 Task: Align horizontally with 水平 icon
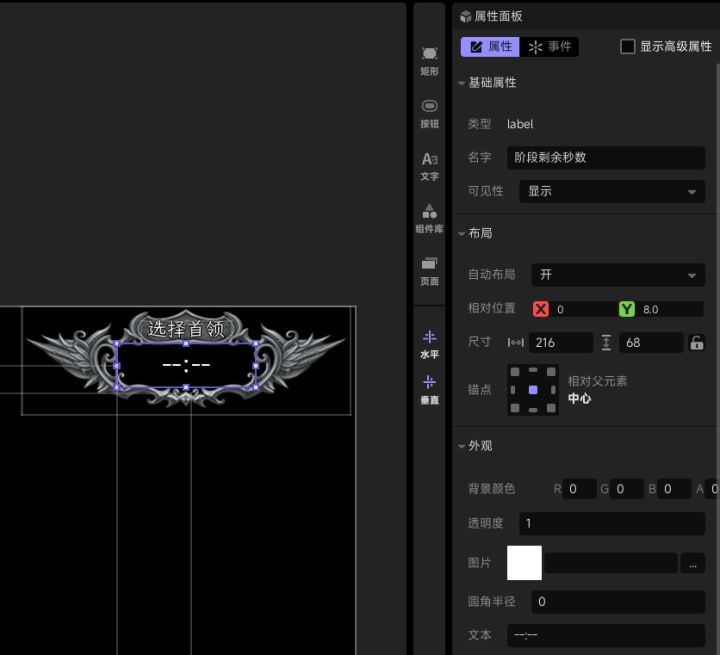point(430,344)
